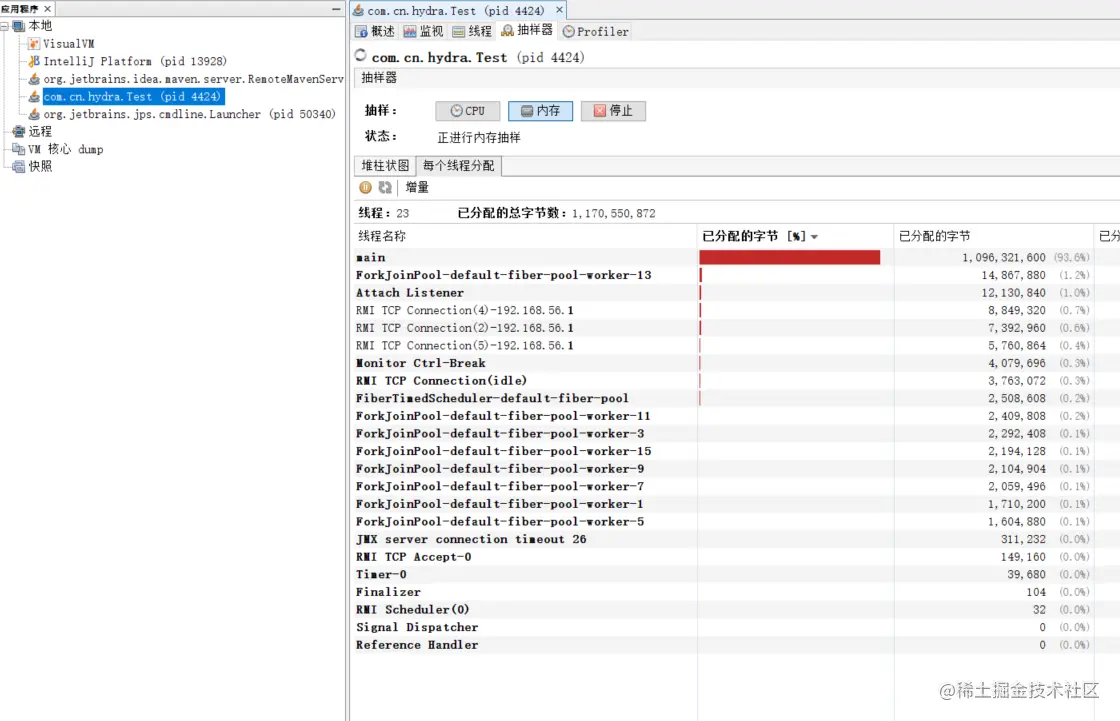Sort by the 已分配的字节 [%] column header
Screen dimensions: 1120x721
(x=795, y=236)
